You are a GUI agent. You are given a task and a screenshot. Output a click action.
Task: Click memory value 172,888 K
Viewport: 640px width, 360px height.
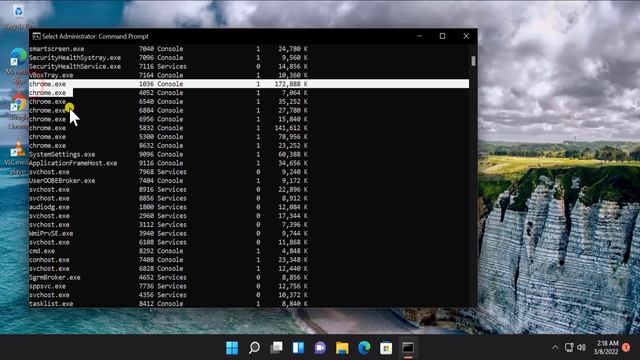[291, 84]
